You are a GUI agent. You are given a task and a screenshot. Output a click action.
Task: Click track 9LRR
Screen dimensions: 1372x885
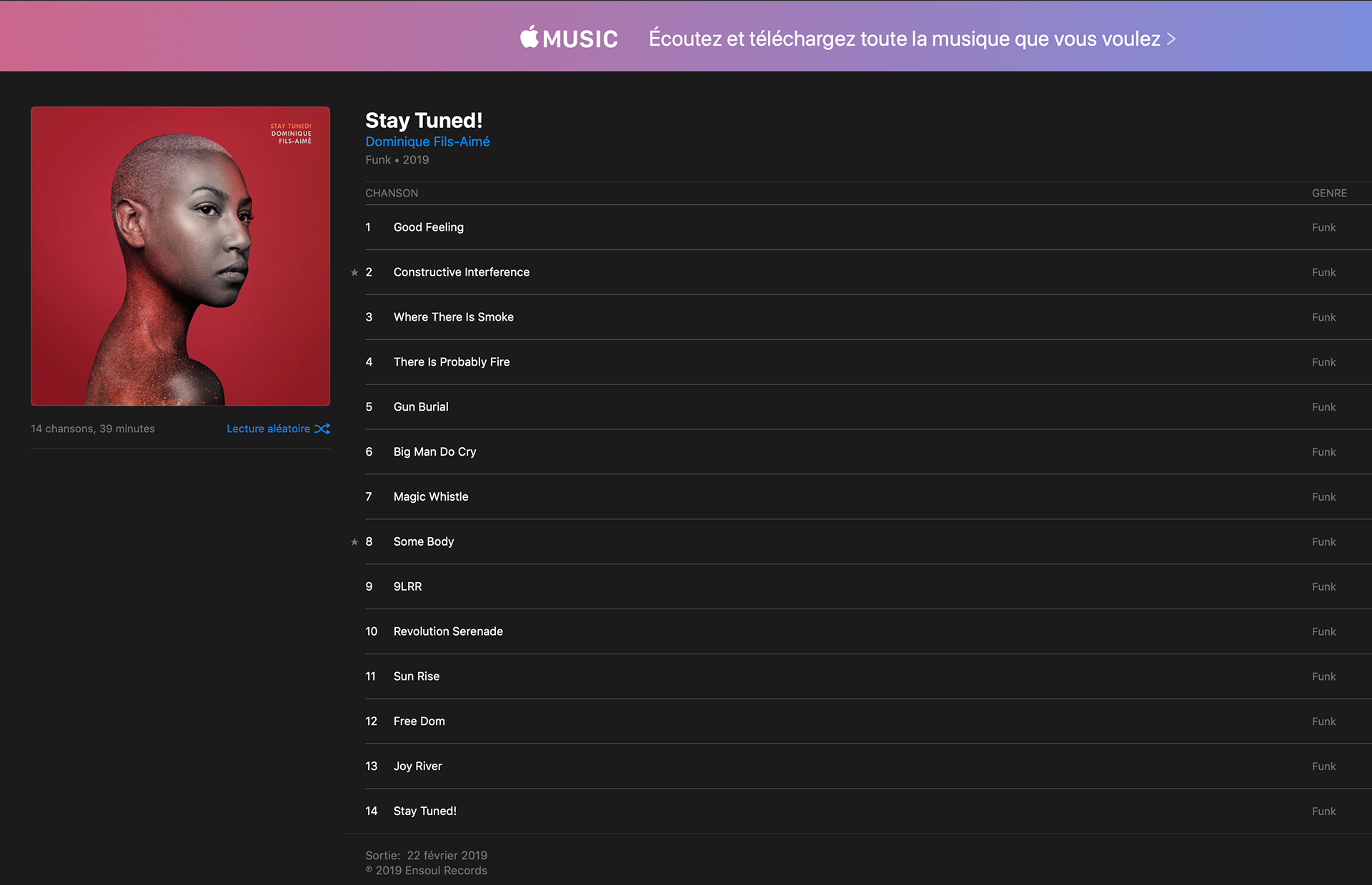tap(407, 586)
